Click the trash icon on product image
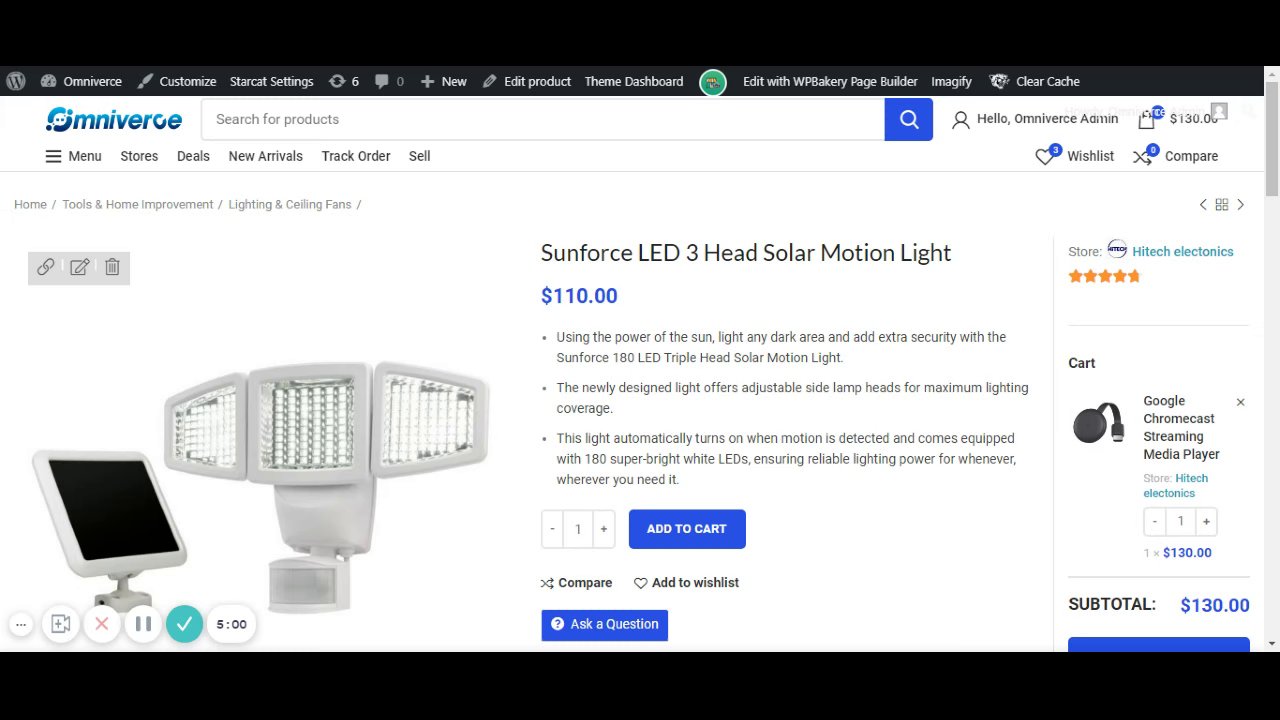1280x720 pixels. tap(112, 267)
